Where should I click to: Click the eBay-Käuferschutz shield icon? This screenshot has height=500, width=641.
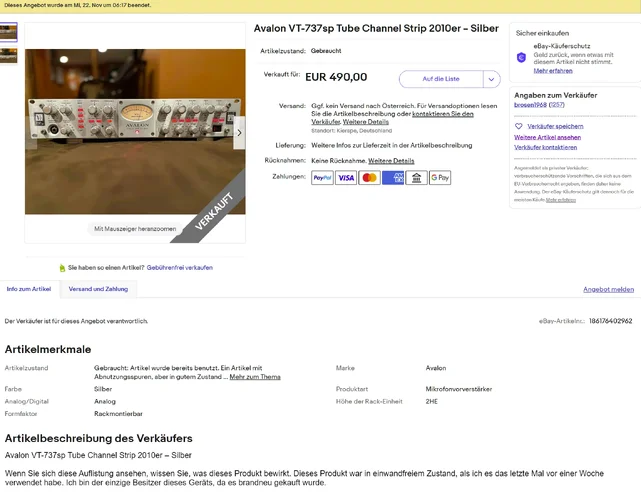[x=521, y=58]
